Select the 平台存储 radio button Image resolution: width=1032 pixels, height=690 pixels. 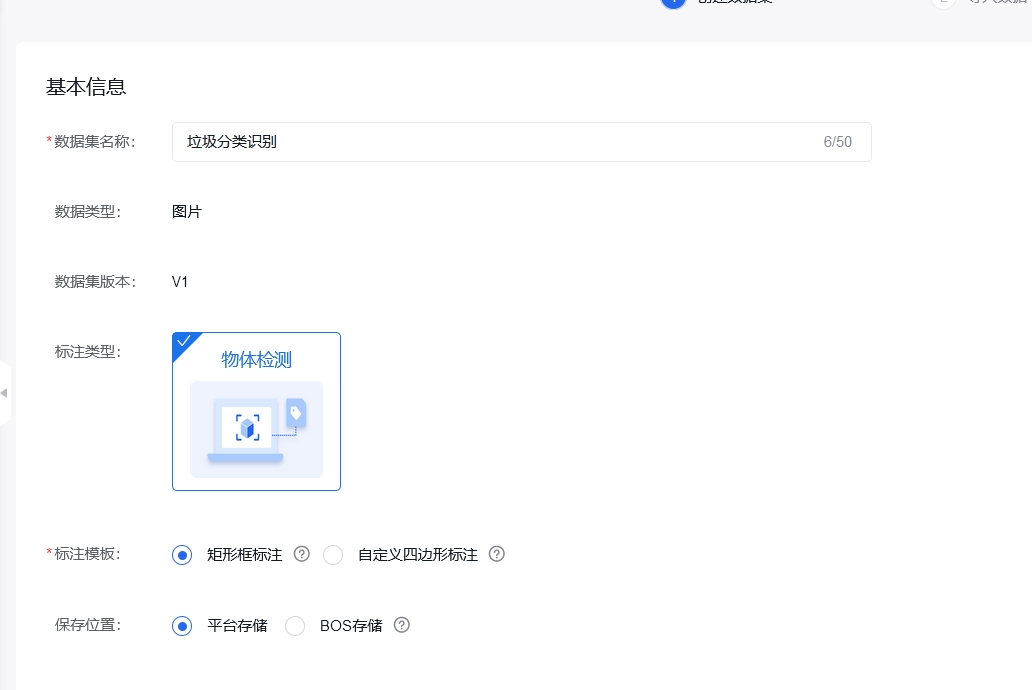coord(182,625)
